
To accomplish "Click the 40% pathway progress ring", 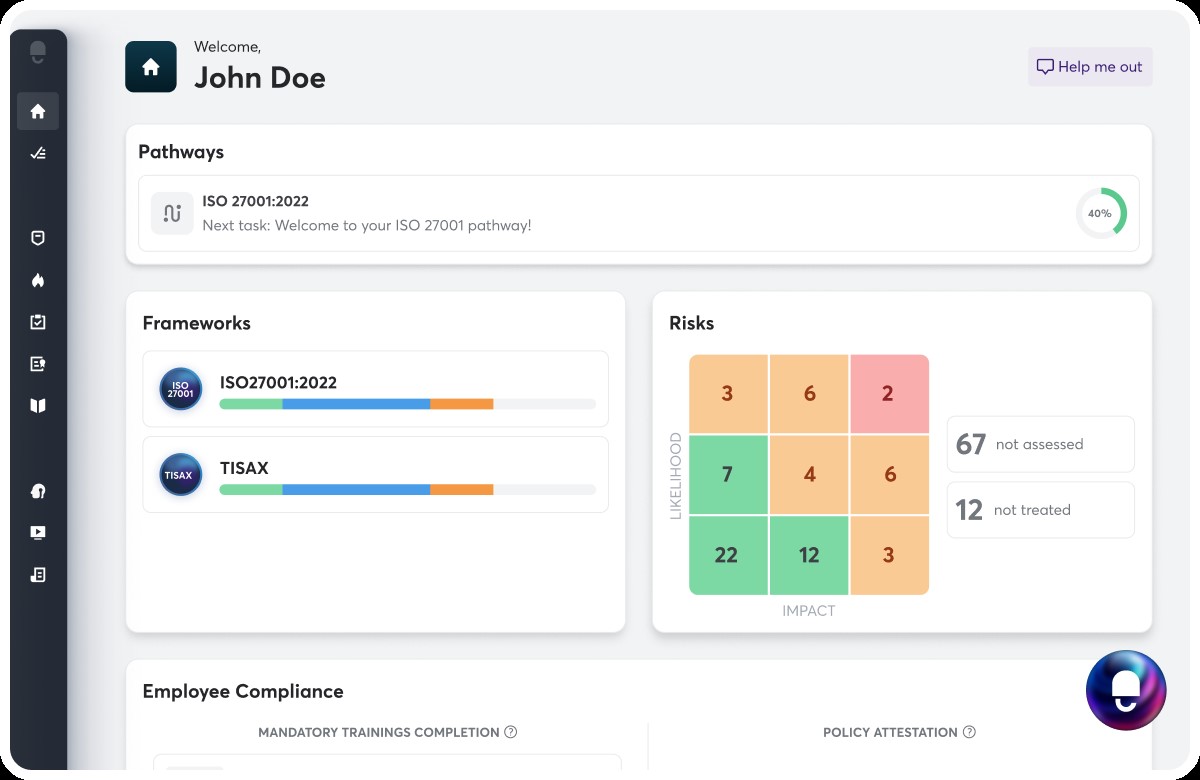I will click(x=1100, y=213).
